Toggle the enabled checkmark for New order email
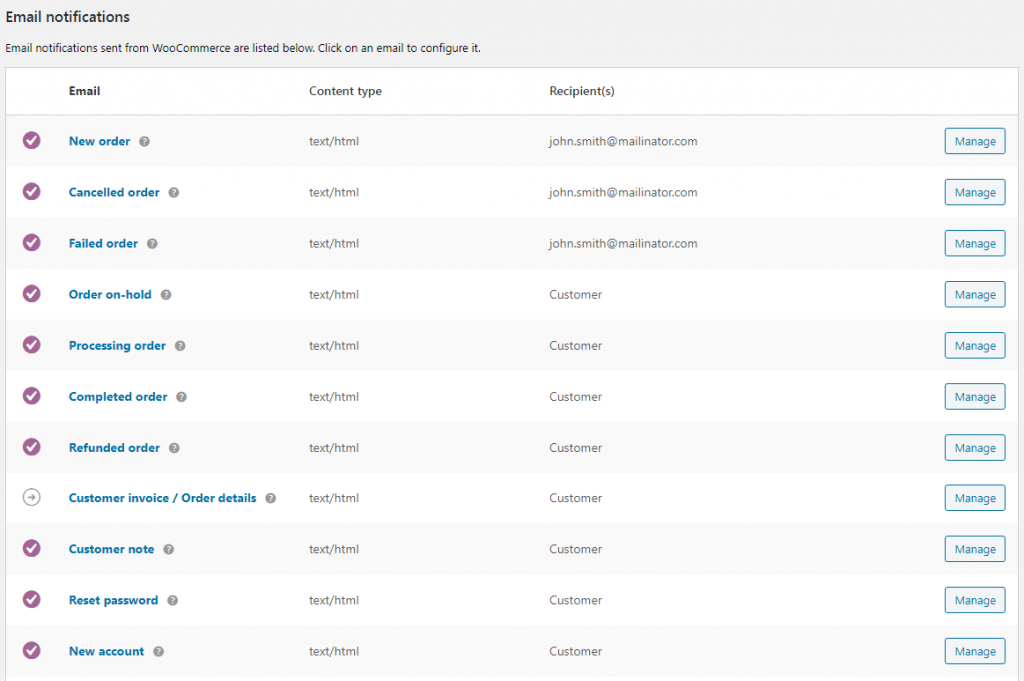Screen dimensions: 1024x681 coord(31,141)
